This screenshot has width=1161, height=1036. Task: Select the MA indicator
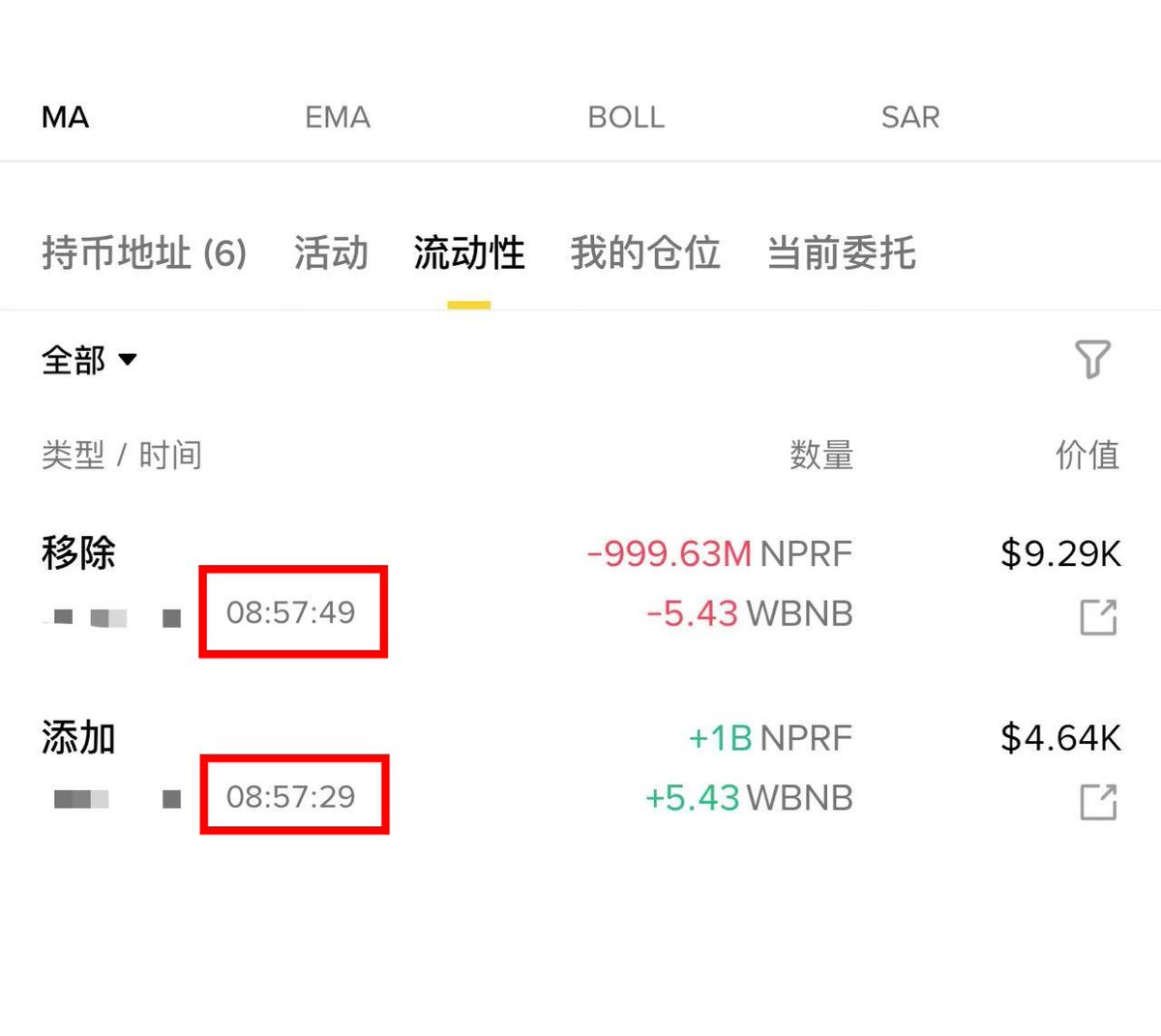(64, 117)
